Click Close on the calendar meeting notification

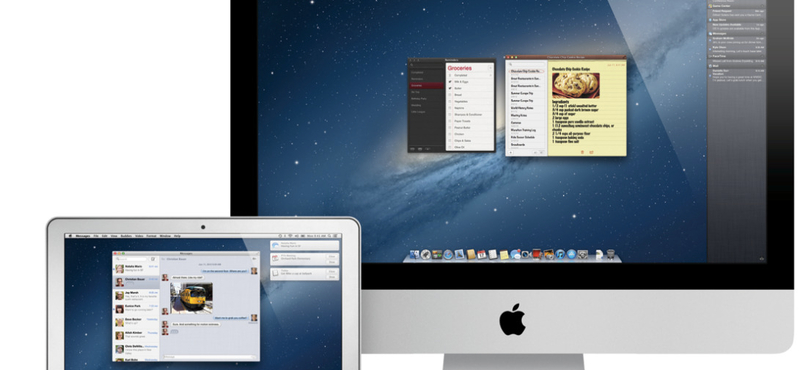pos(332,256)
